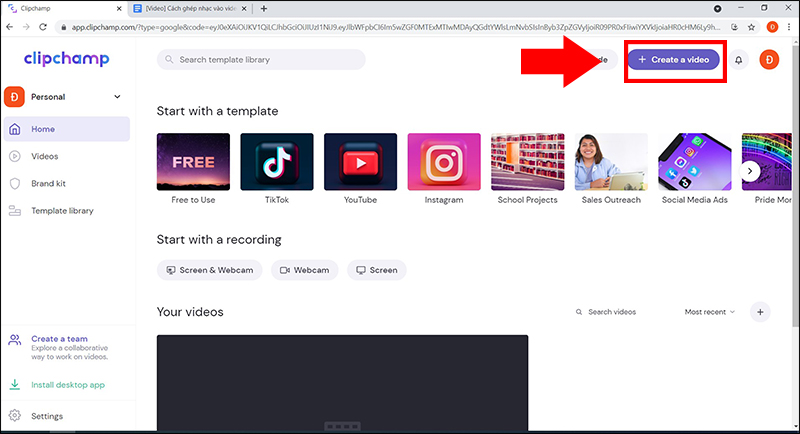Expand the Personal workspace dropdown
This screenshot has width=800, height=434.
tap(117, 97)
